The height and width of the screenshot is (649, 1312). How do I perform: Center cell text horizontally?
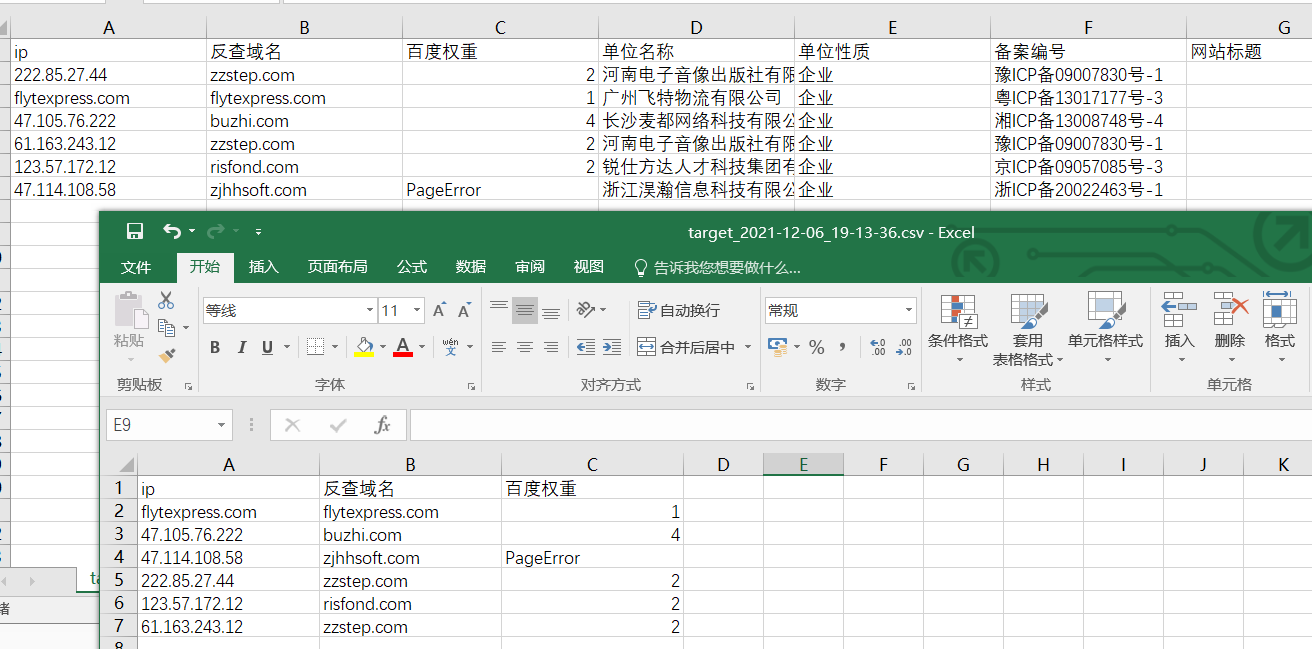(x=525, y=347)
